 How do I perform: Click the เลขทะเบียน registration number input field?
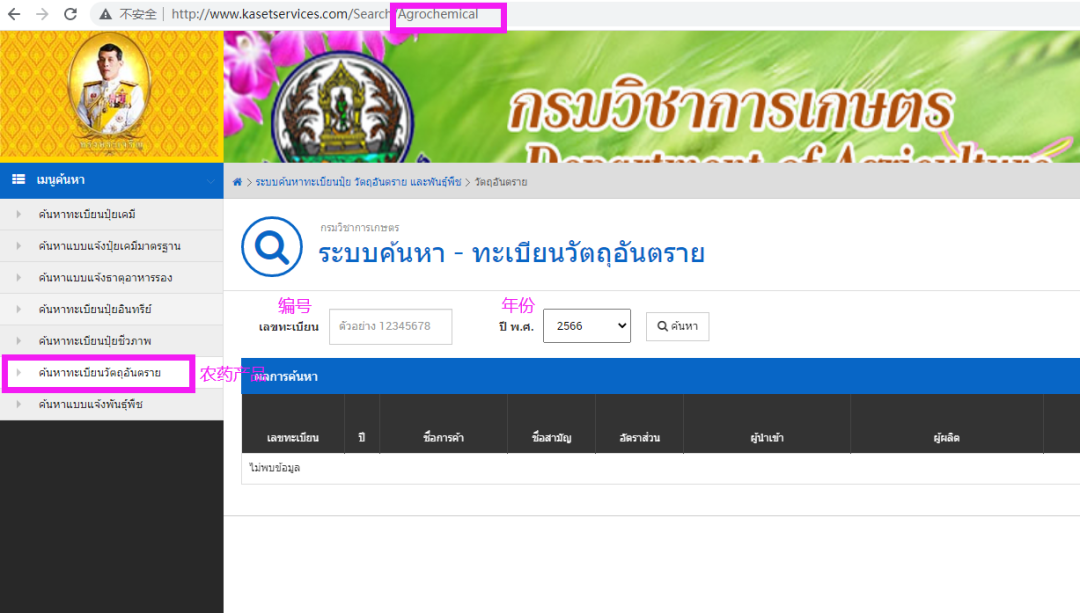click(x=390, y=326)
